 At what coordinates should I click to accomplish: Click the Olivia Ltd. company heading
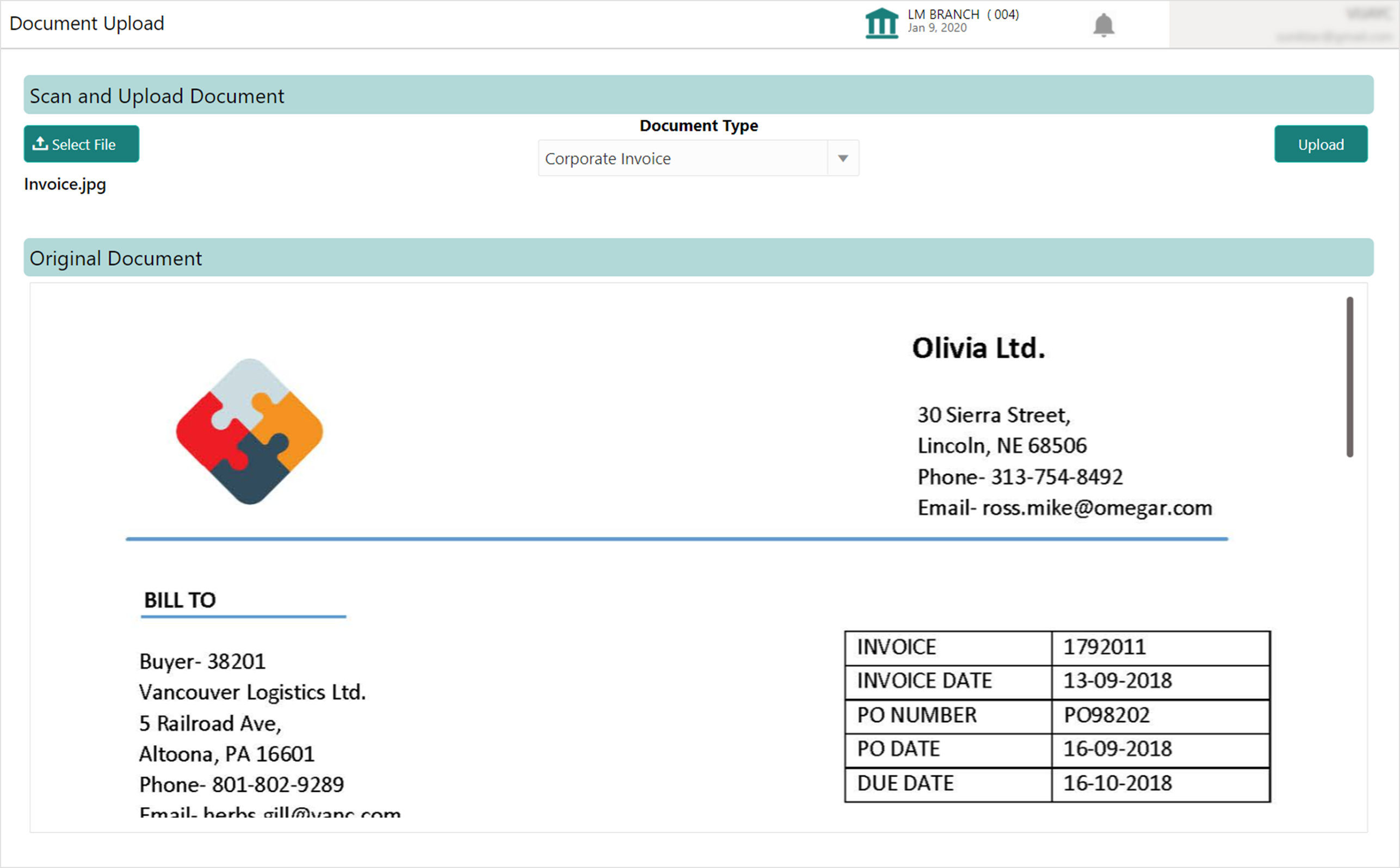coord(978,349)
